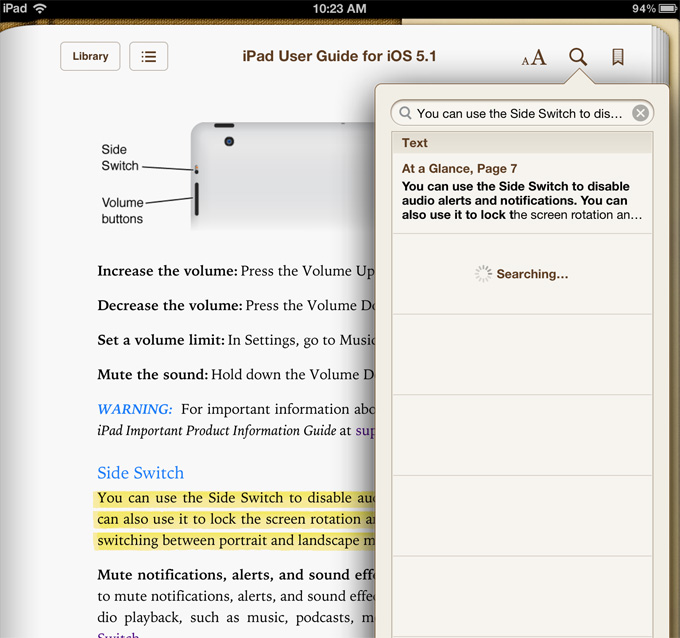Tap the magnifying glass search icon in toolbar

click(x=578, y=57)
